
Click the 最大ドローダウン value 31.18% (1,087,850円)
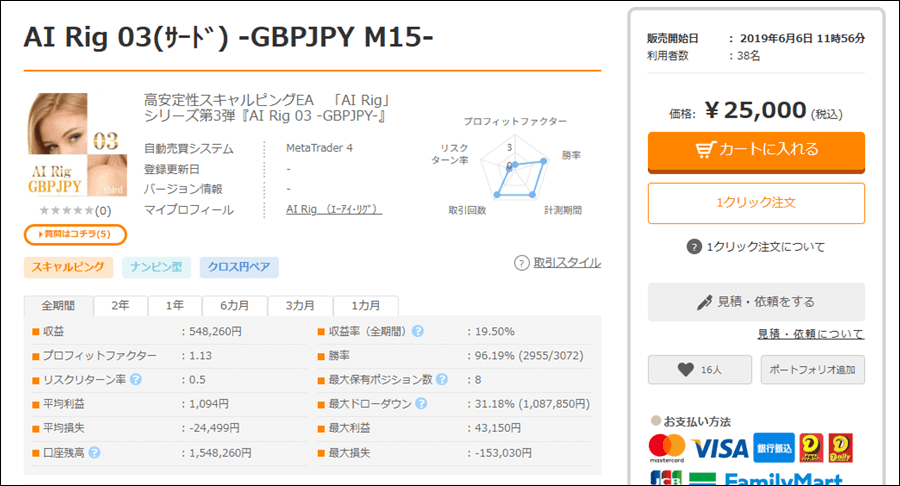[532, 404]
